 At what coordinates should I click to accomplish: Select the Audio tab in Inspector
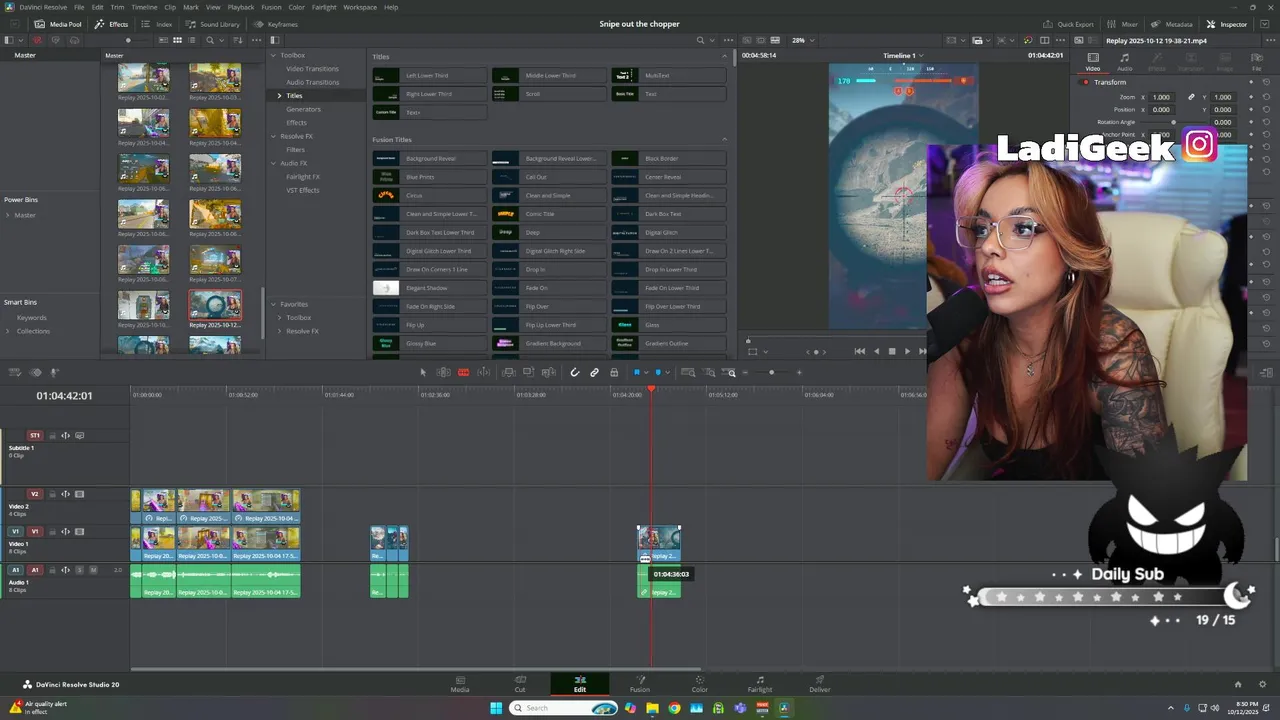coord(1125,62)
